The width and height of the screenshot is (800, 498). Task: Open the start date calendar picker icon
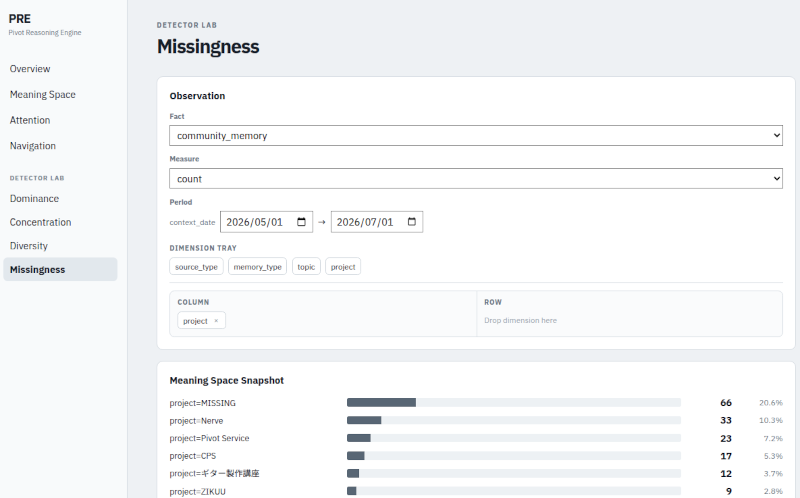tap(301, 222)
